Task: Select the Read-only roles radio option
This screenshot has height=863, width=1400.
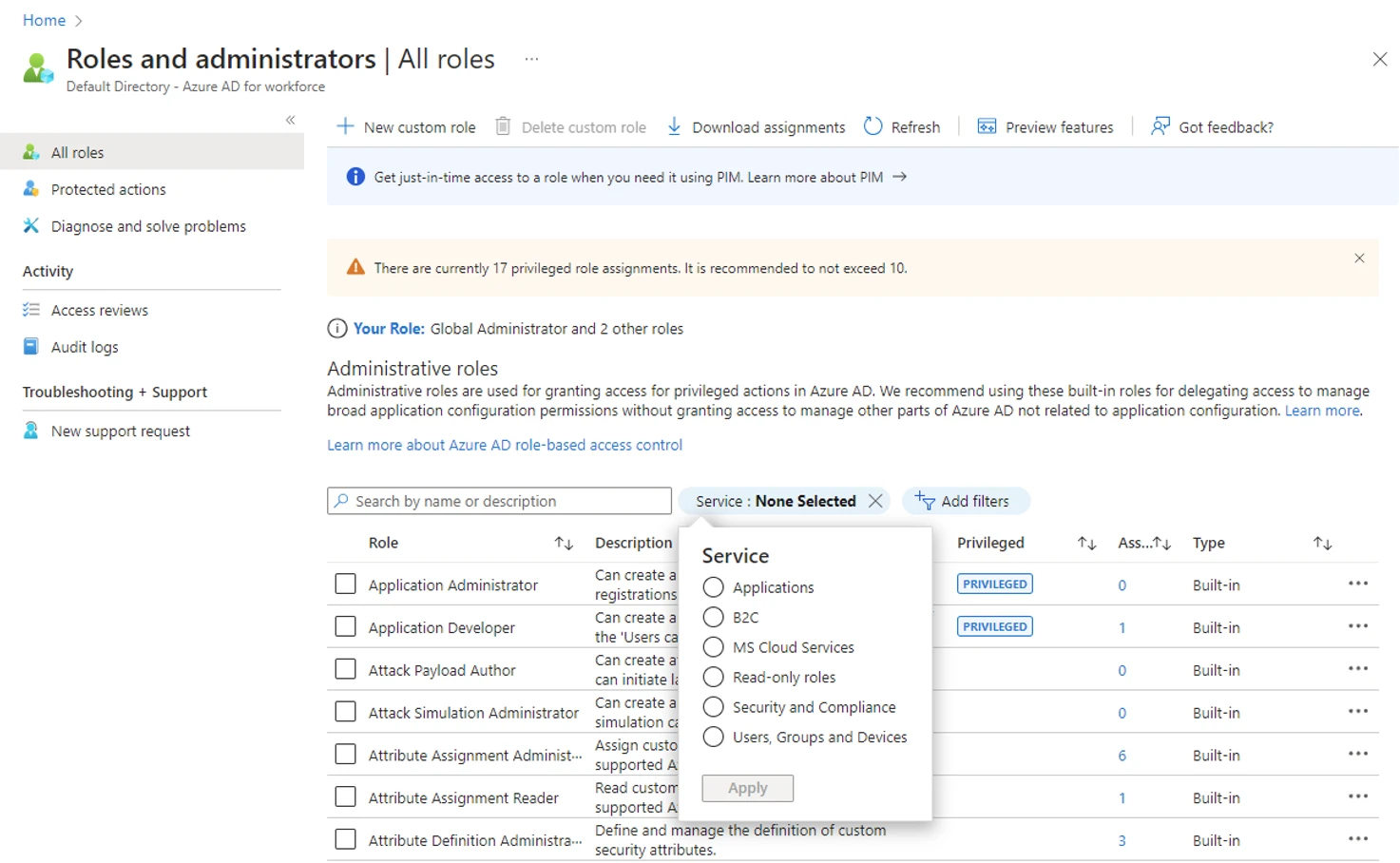Action: tap(714, 677)
